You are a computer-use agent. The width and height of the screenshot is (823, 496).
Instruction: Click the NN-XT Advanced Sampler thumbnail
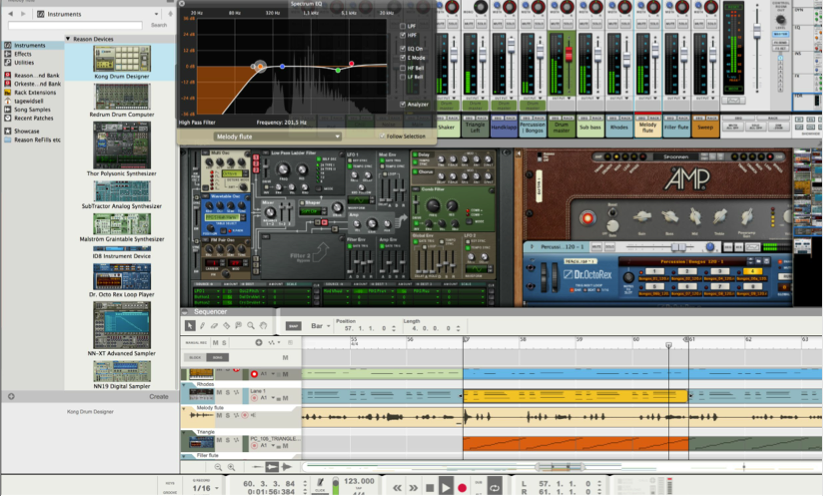pyautogui.click(x=122, y=325)
